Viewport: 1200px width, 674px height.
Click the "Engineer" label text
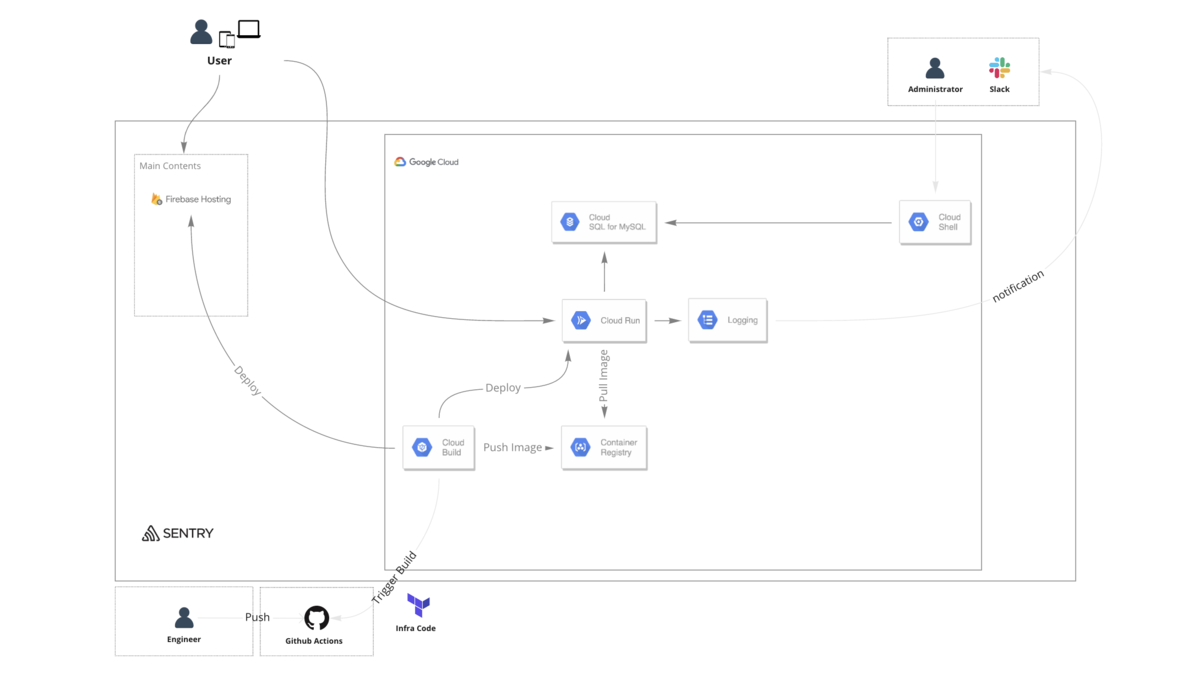(x=184, y=639)
